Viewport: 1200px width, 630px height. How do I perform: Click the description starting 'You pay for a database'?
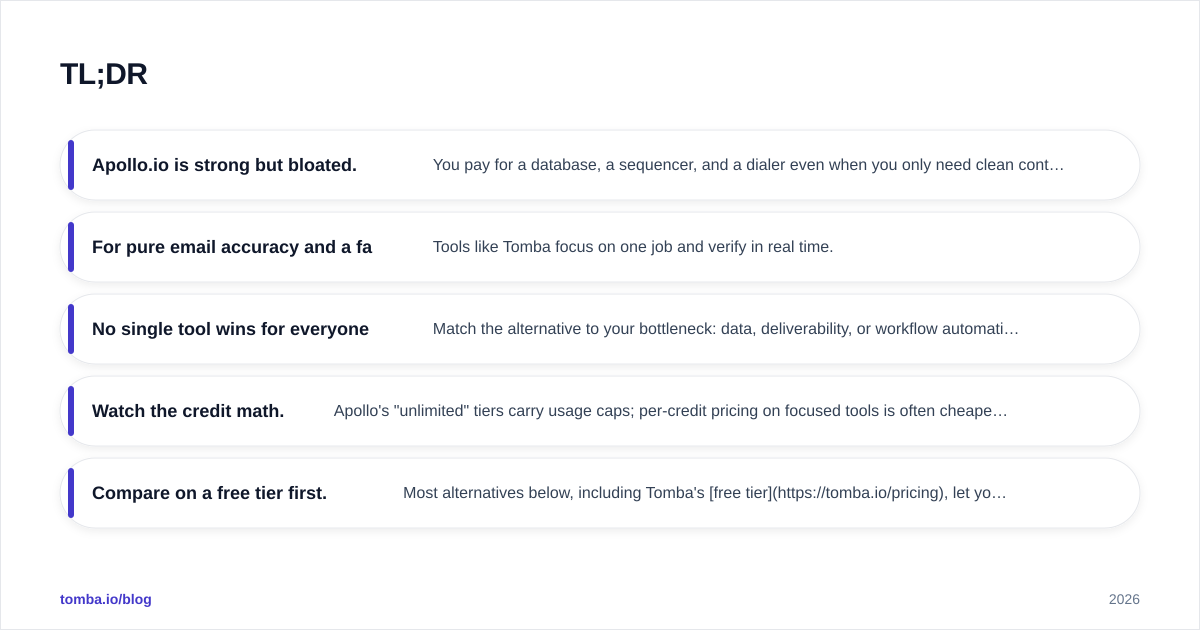point(748,165)
